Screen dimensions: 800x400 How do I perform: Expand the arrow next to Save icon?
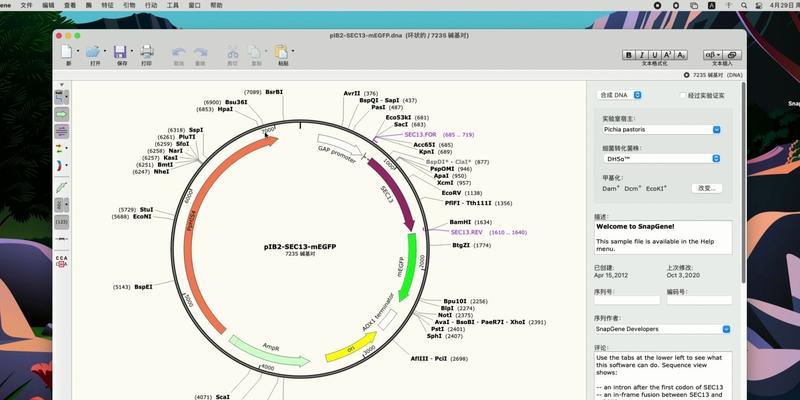[132, 51]
